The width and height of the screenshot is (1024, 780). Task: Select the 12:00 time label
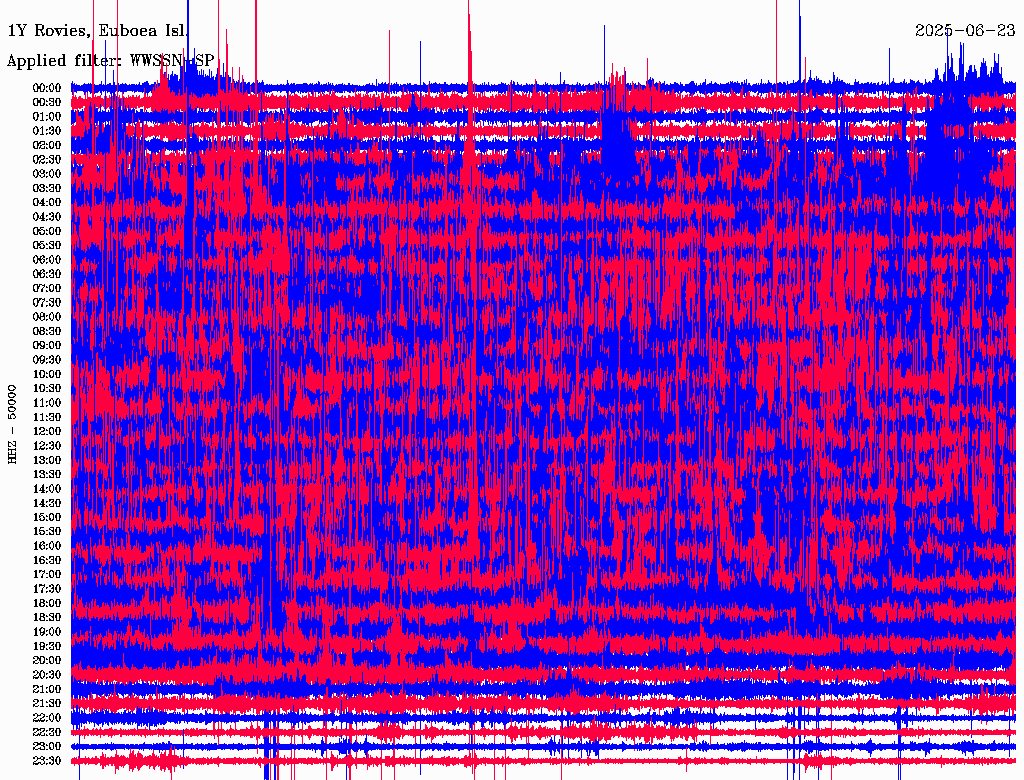(47, 431)
